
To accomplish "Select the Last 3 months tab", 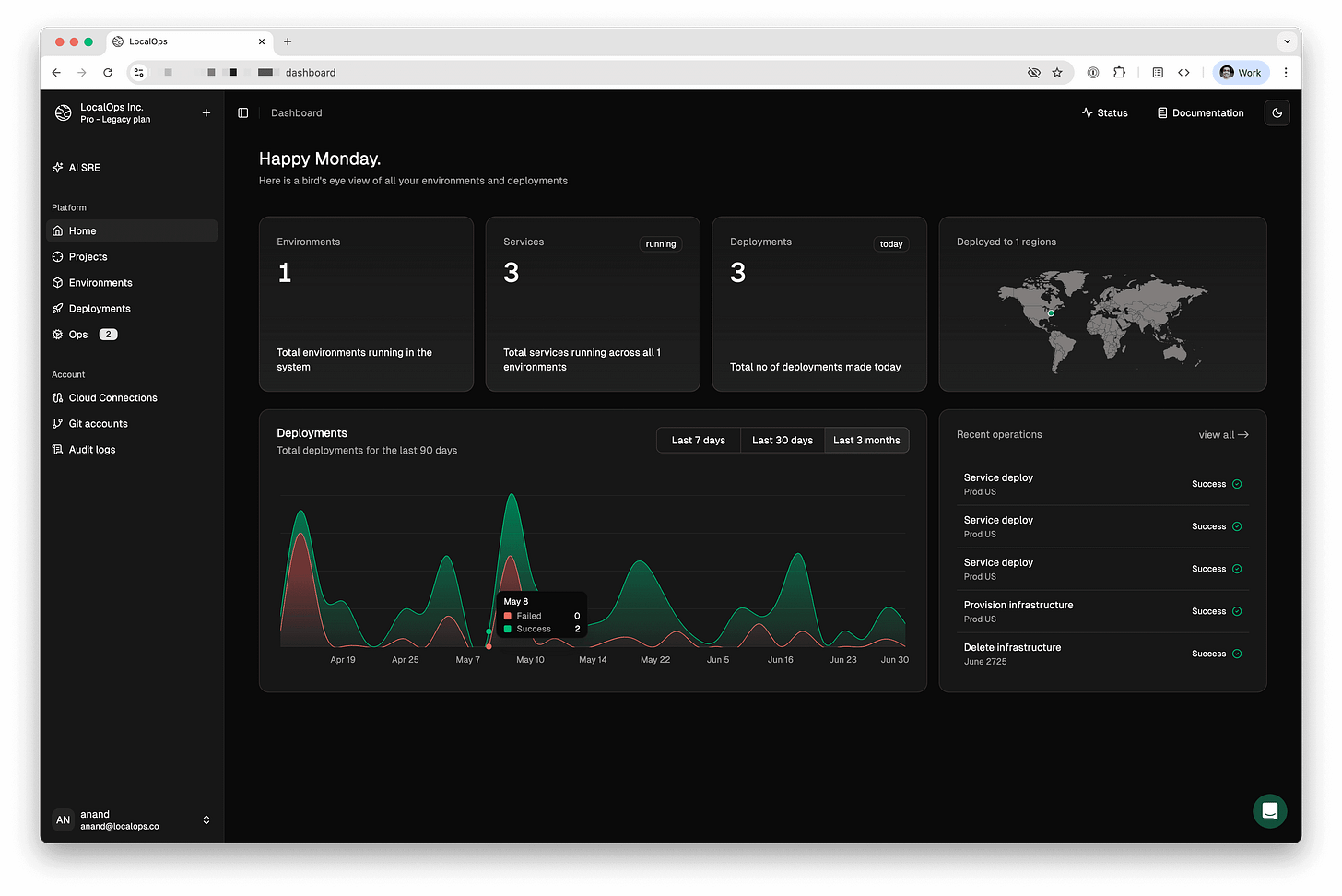I will coord(866,441).
